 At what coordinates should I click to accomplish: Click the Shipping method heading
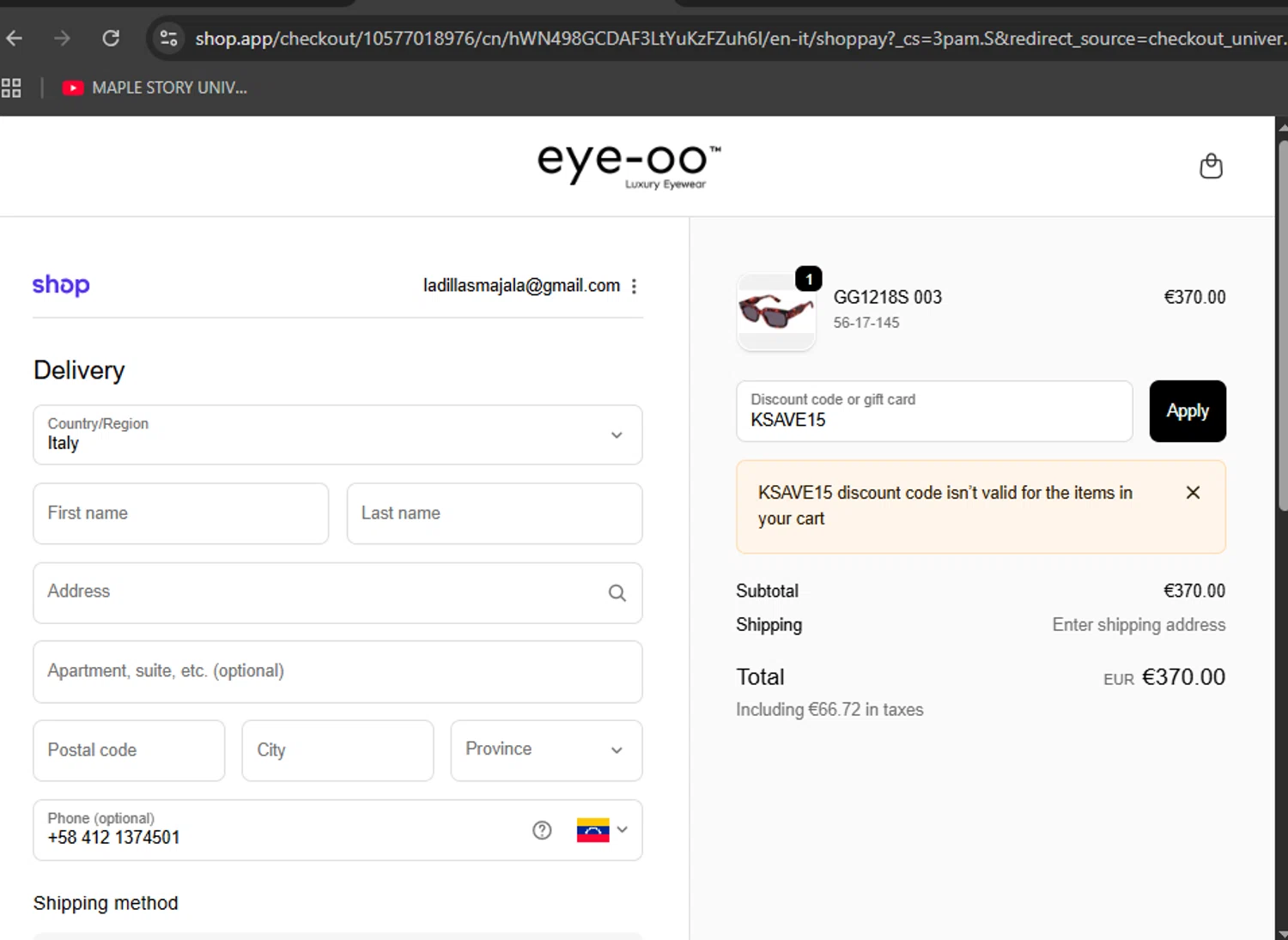(106, 903)
